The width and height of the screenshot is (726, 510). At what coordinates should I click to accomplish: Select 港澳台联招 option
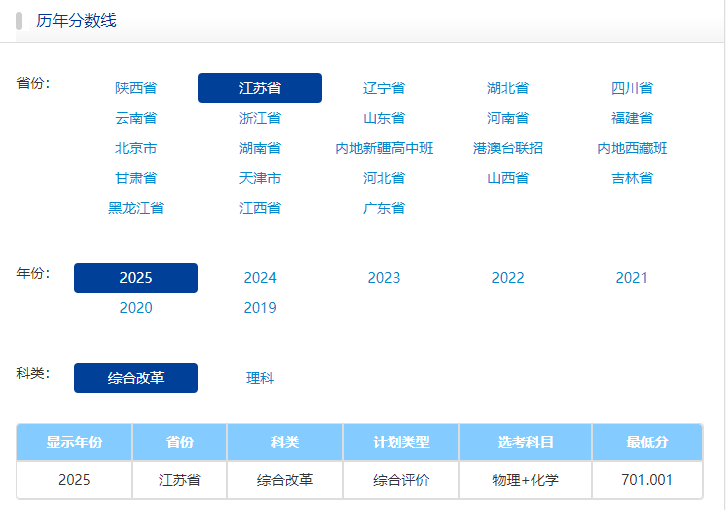tap(508, 148)
